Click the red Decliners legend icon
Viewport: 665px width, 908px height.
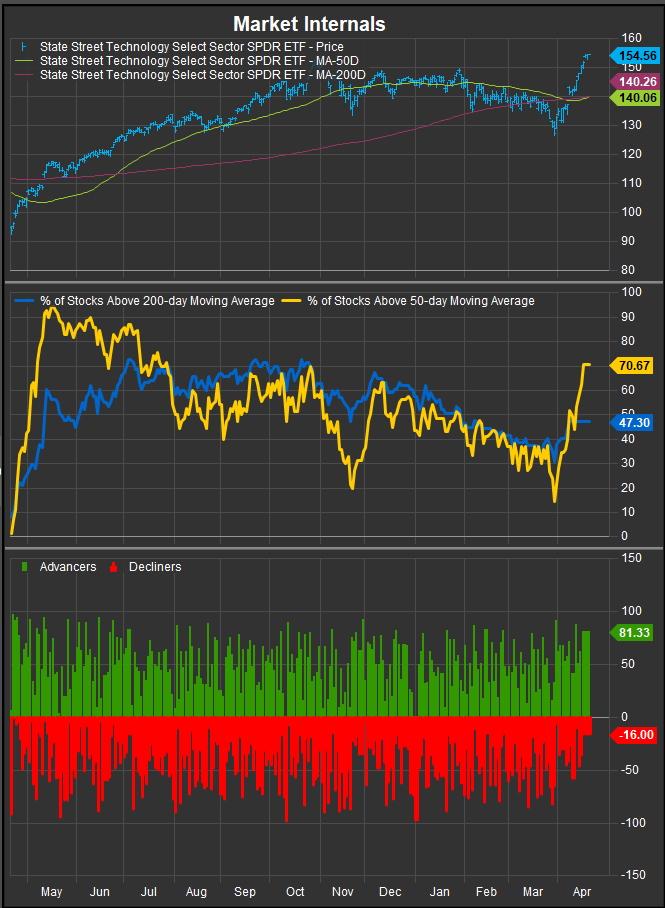pyautogui.click(x=112, y=567)
